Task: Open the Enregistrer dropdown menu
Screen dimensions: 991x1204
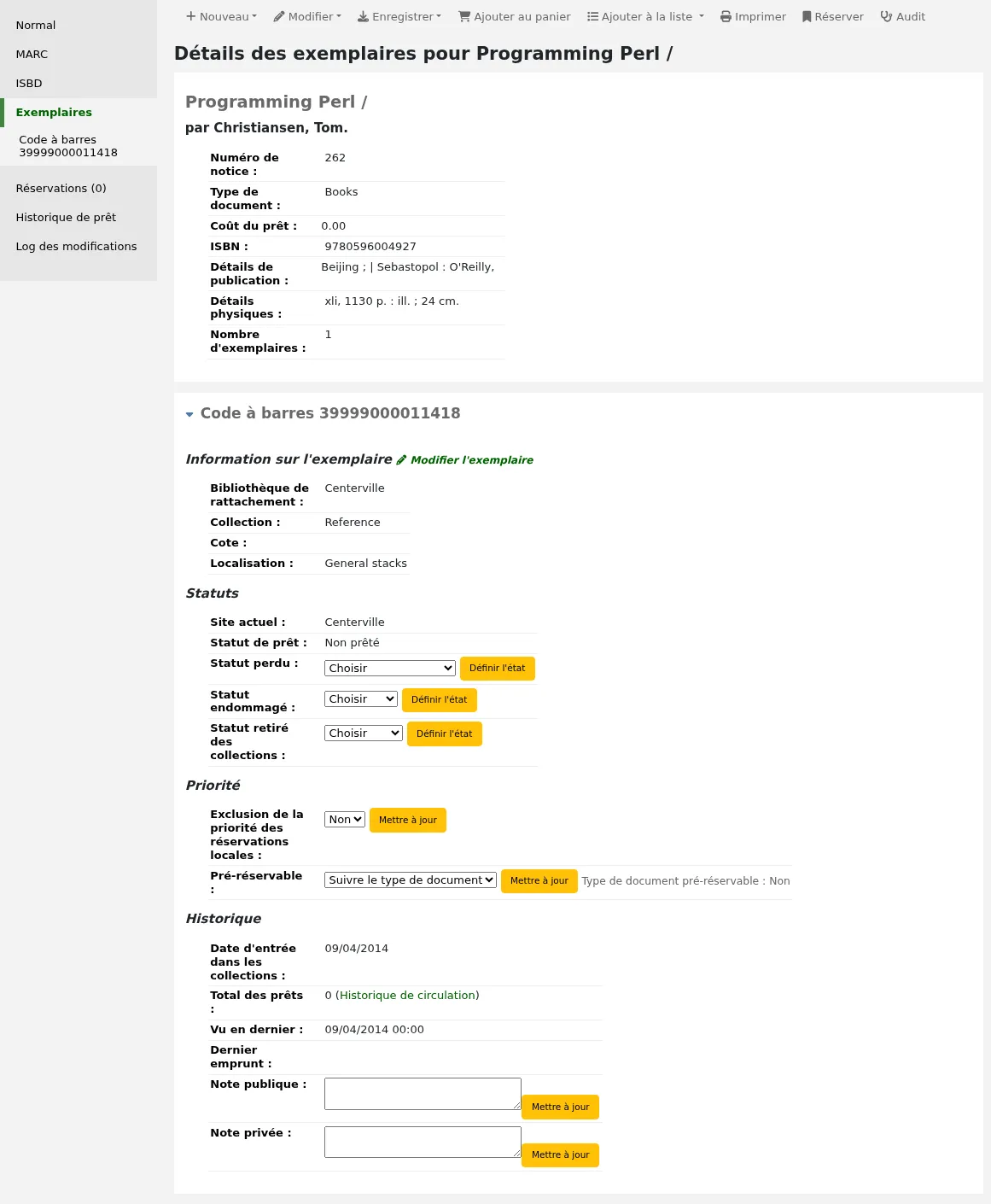Action: pyautogui.click(x=399, y=16)
